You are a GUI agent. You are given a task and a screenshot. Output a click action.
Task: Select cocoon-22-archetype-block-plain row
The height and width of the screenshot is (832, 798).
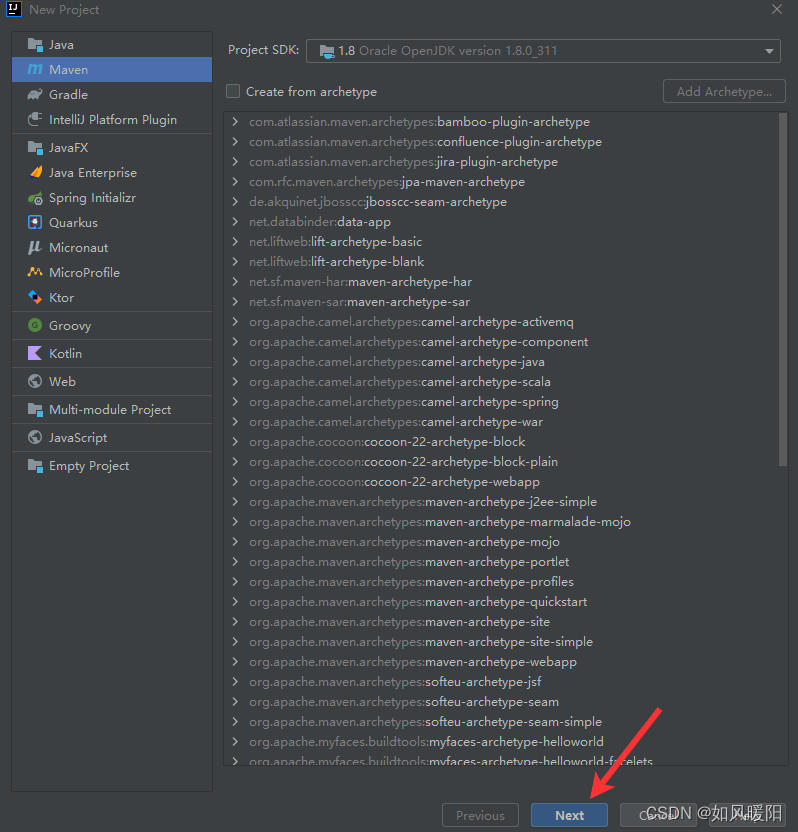[501, 462]
